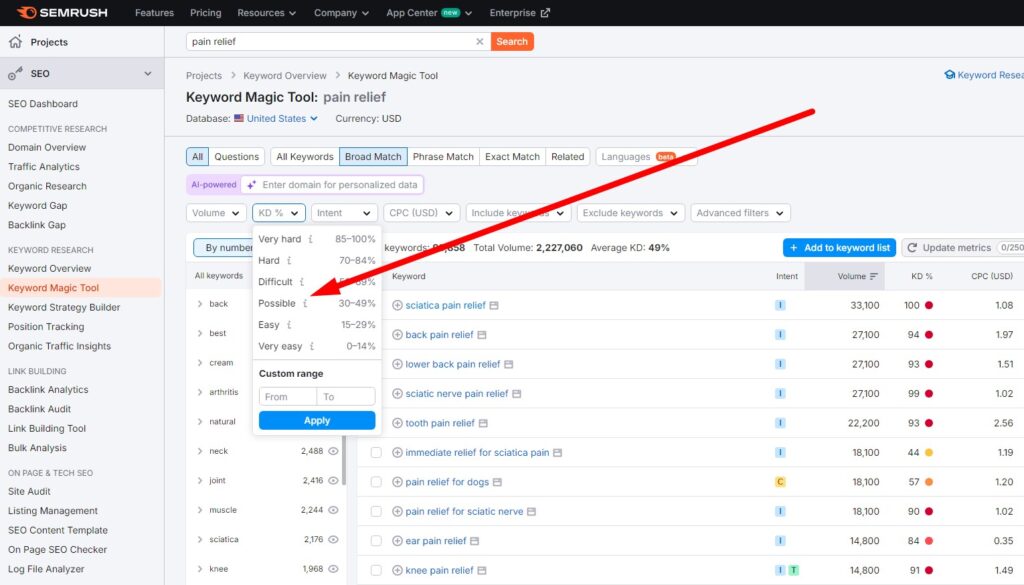Click red KD indicator for sciatica pain relief
This screenshot has height=585, width=1024.
[929, 305]
